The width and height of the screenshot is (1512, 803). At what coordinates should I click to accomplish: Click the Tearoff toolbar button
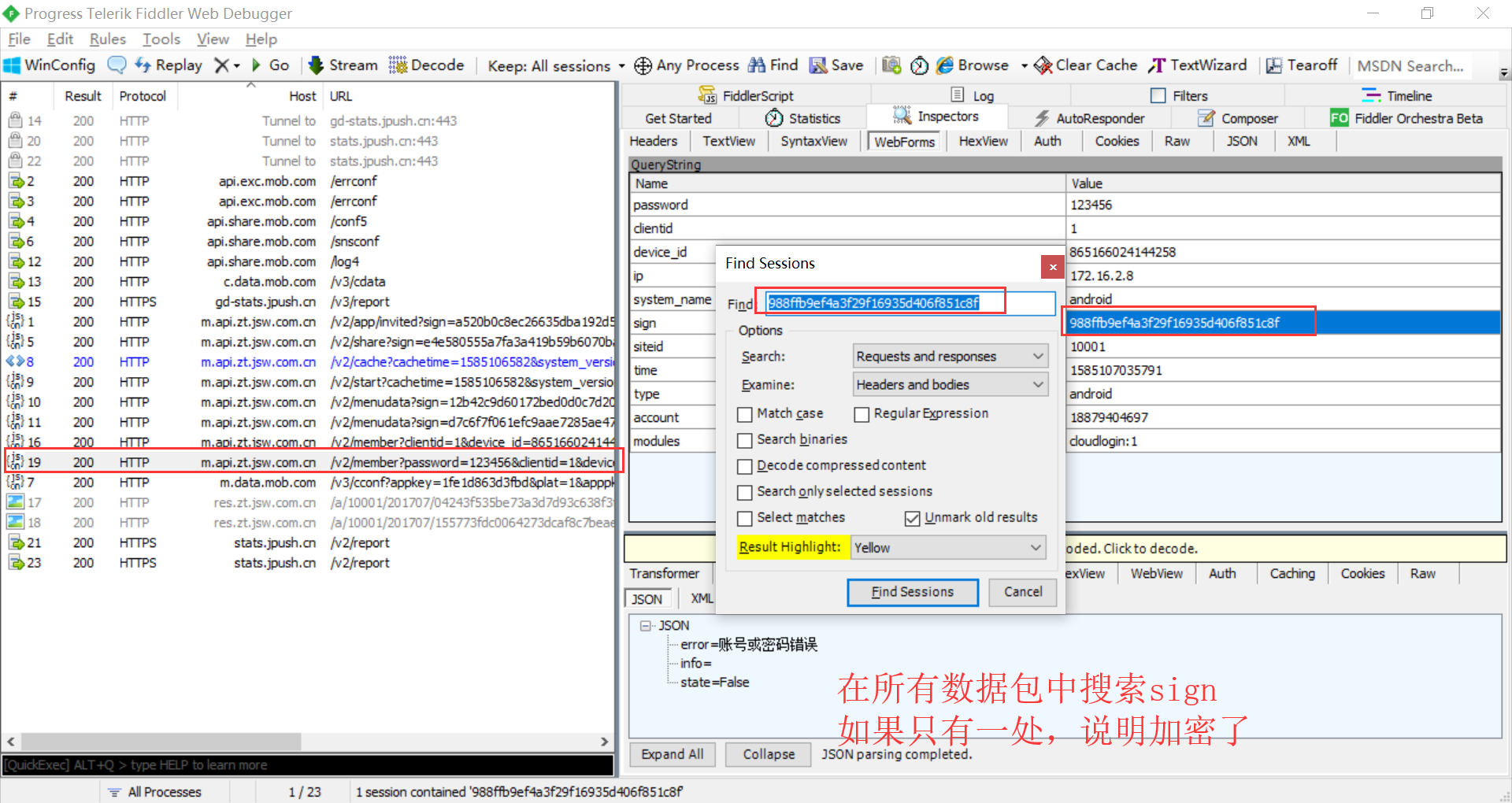[1302, 65]
